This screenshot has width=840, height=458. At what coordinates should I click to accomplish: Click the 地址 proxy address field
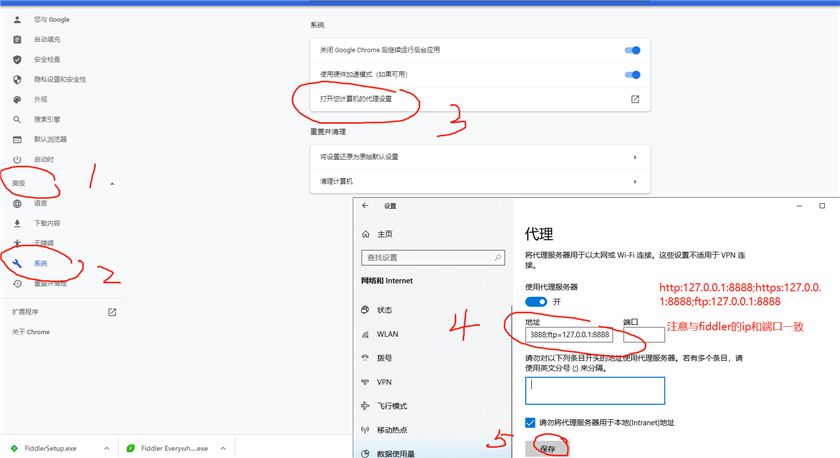coord(569,335)
